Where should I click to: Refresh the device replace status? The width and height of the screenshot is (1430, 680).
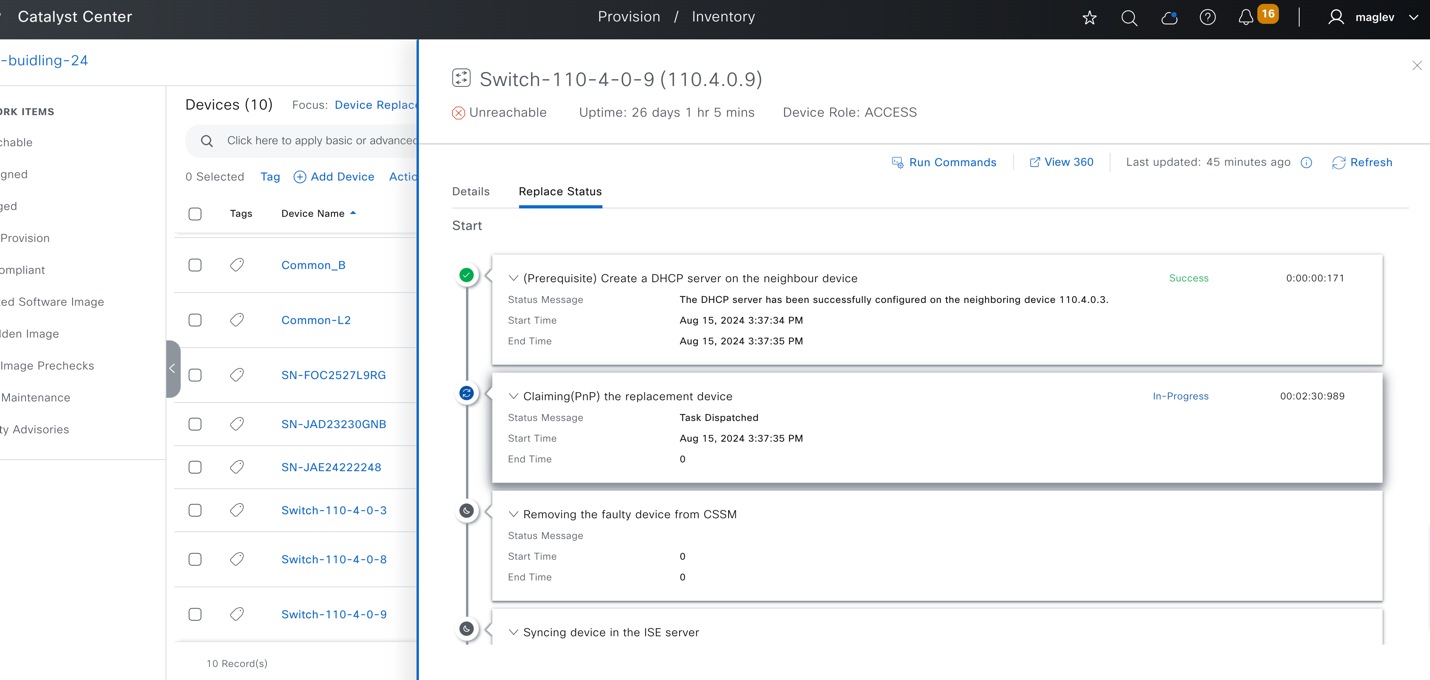1362,162
